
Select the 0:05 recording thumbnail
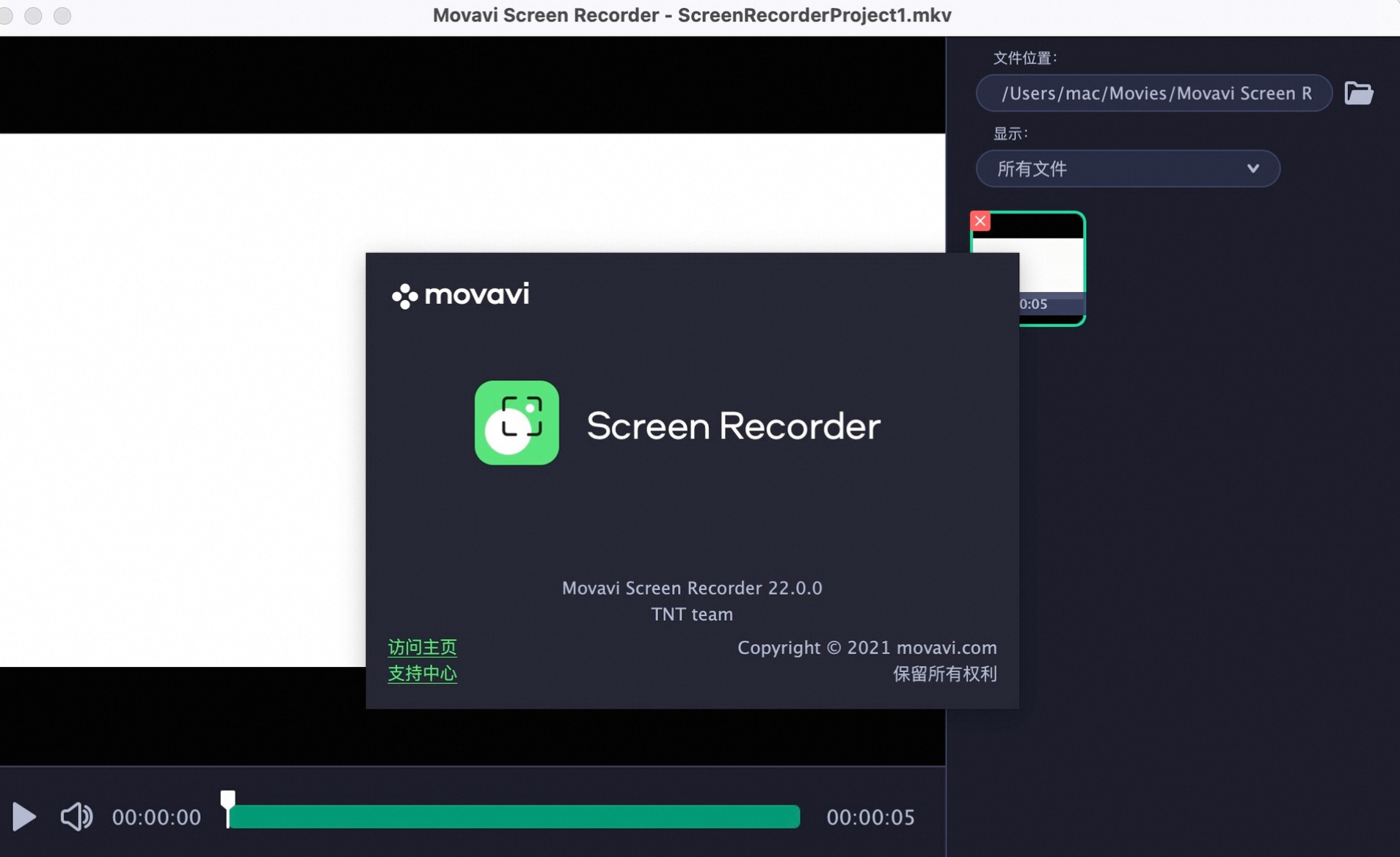[1028, 269]
